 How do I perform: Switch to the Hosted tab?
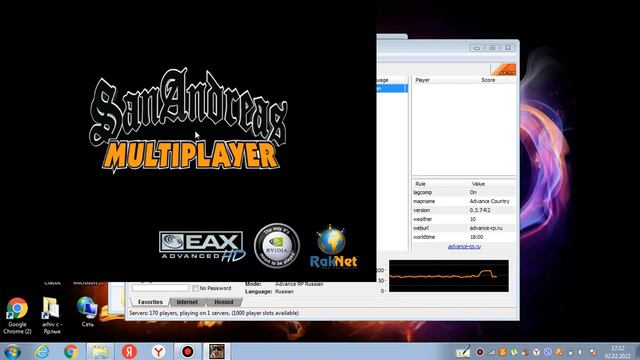coord(224,302)
